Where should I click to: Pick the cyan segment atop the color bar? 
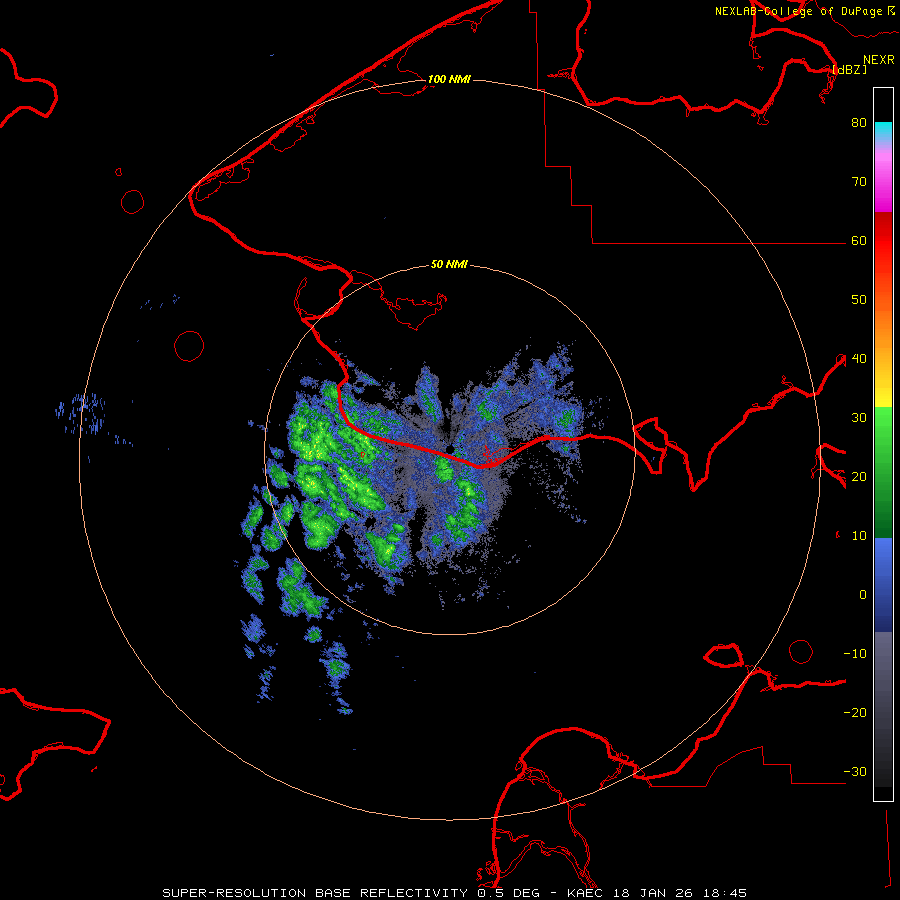click(x=883, y=133)
